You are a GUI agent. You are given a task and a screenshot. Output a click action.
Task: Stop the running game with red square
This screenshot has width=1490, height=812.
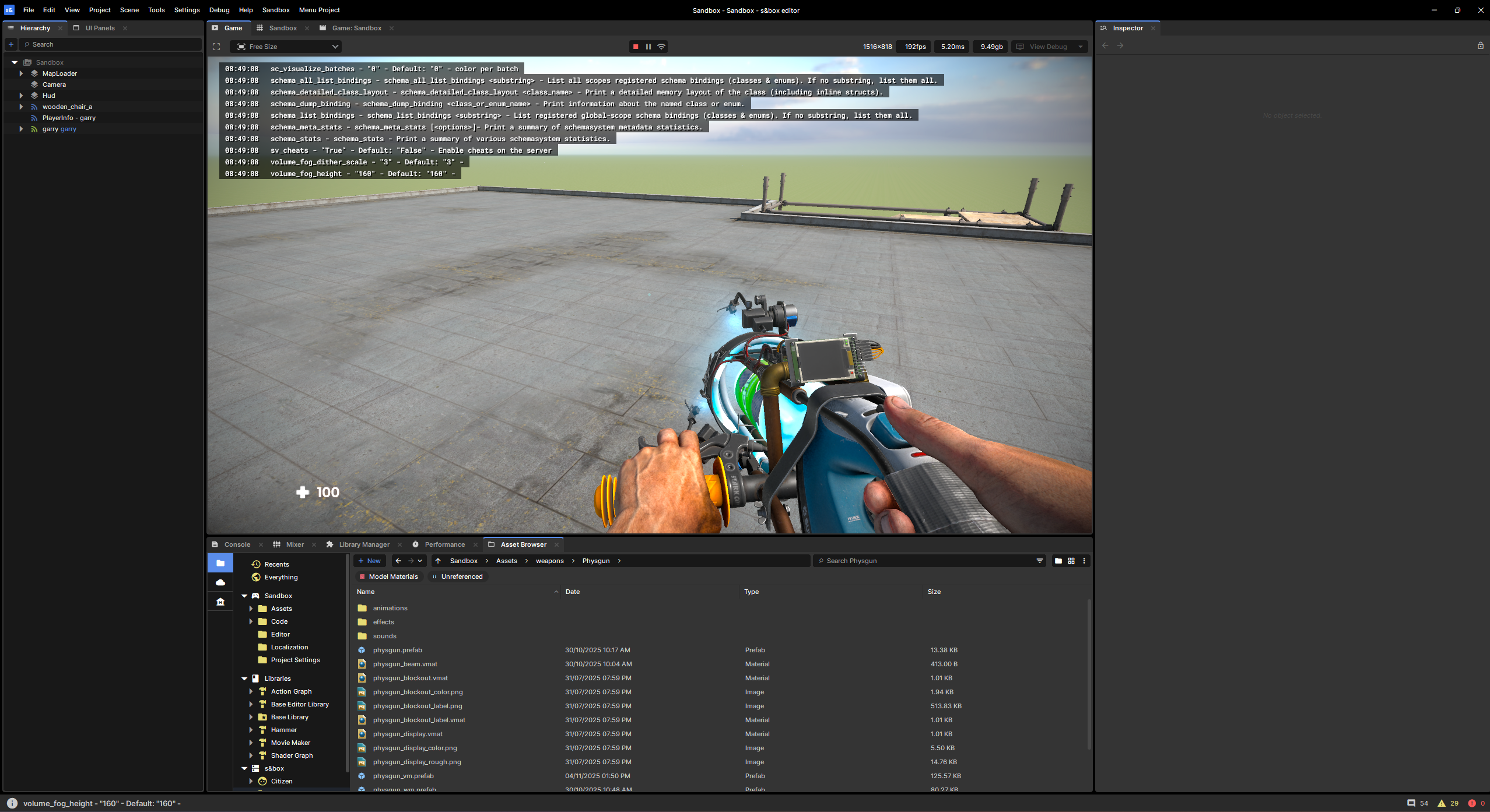pyautogui.click(x=636, y=47)
